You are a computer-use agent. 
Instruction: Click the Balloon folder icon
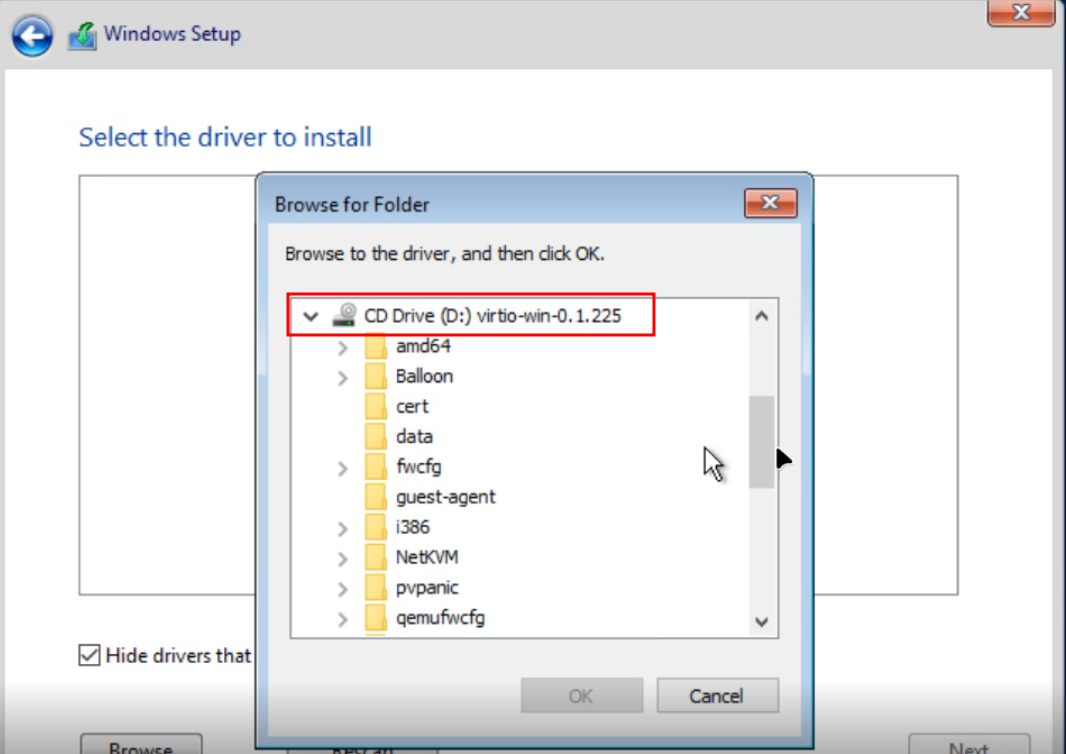(x=376, y=377)
